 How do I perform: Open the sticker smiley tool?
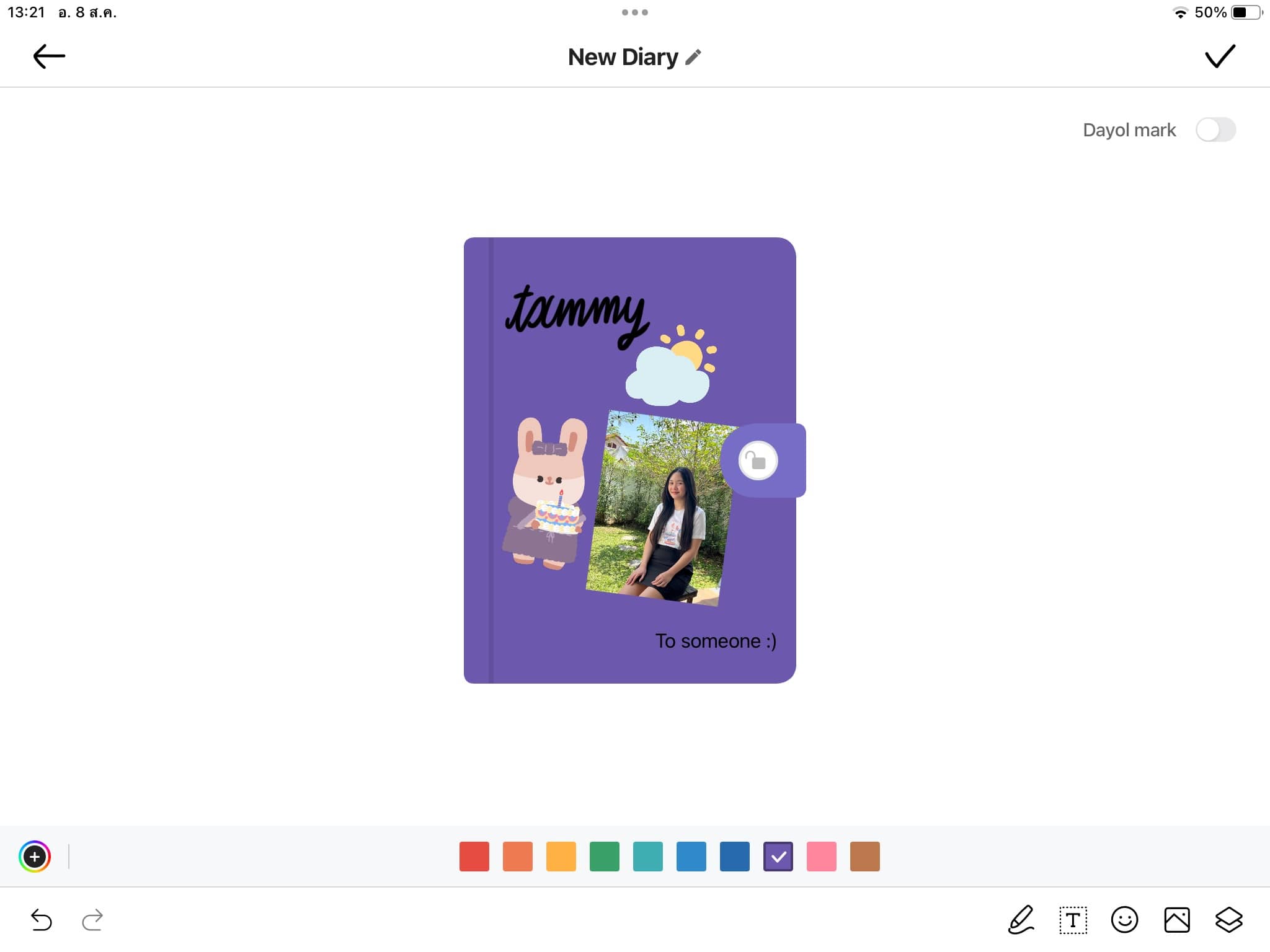(x=1124, y=920)
